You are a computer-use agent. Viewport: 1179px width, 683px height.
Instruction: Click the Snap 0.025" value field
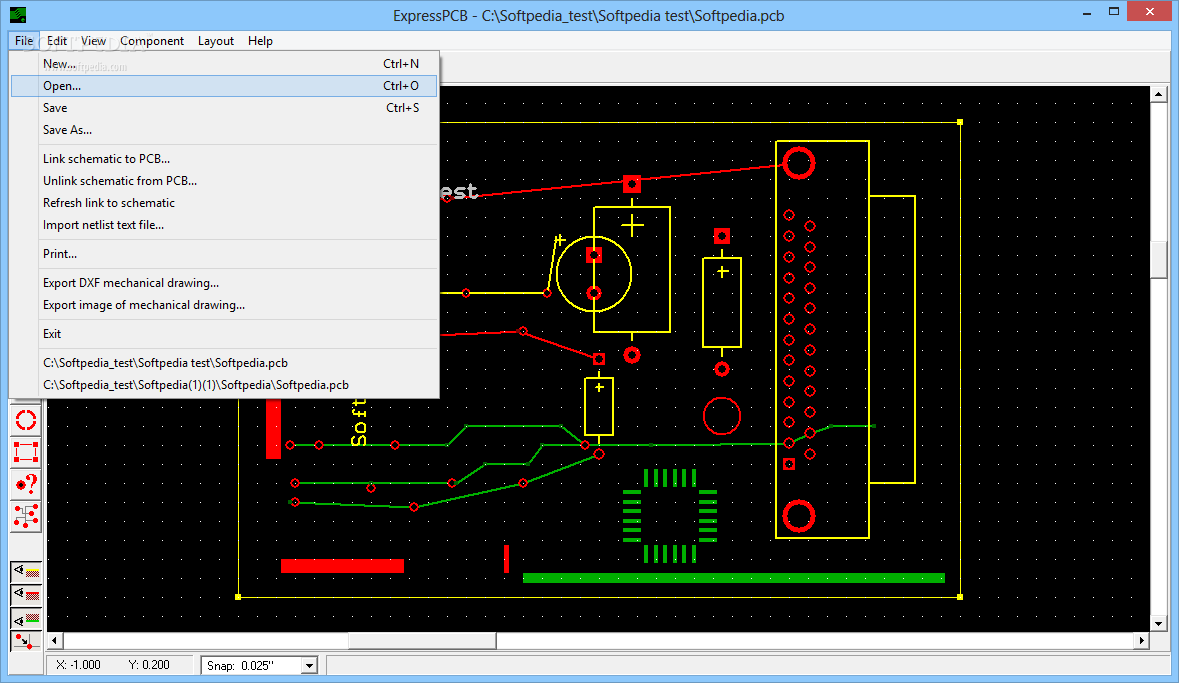tap(252, 665)
